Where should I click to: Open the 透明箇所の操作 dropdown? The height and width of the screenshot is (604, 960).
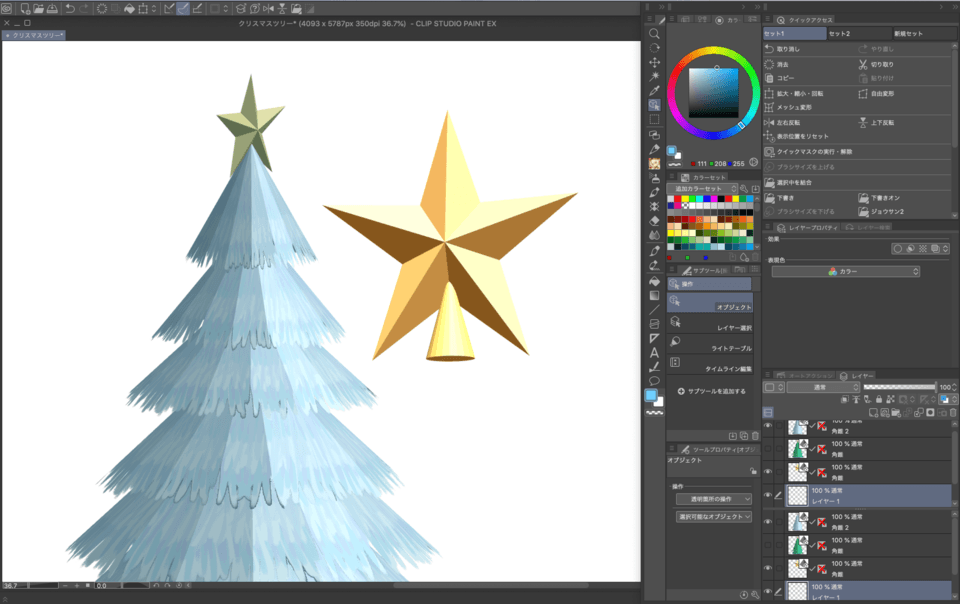point(713,499)
